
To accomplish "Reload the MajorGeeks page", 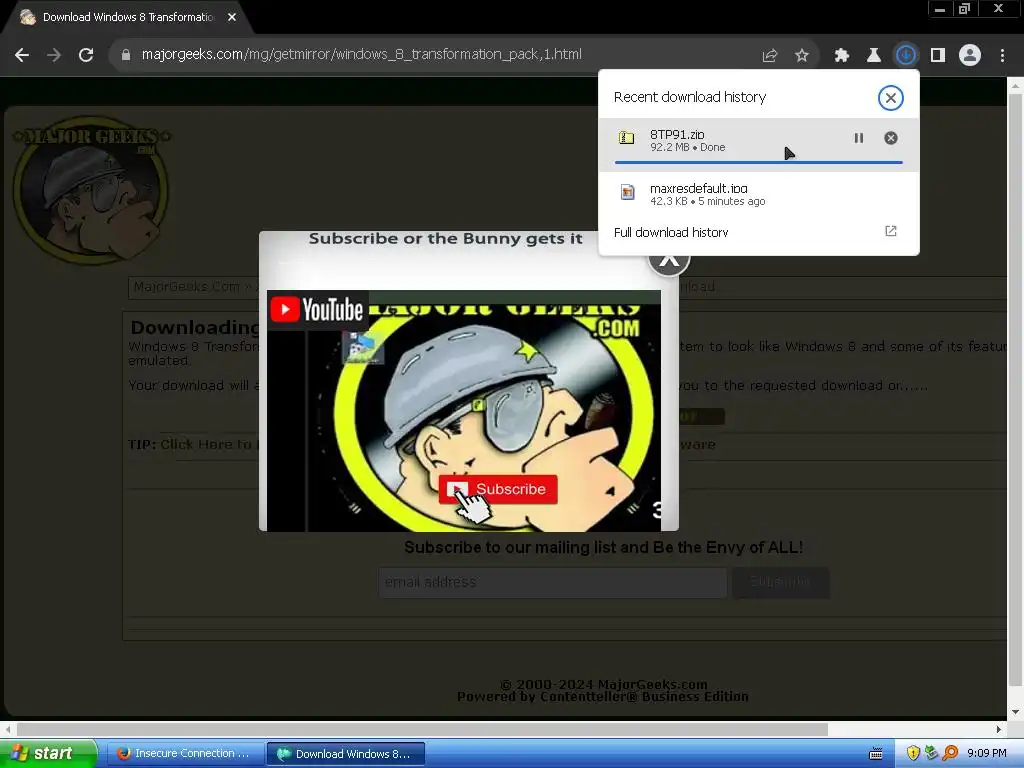I will coord(86,55).
